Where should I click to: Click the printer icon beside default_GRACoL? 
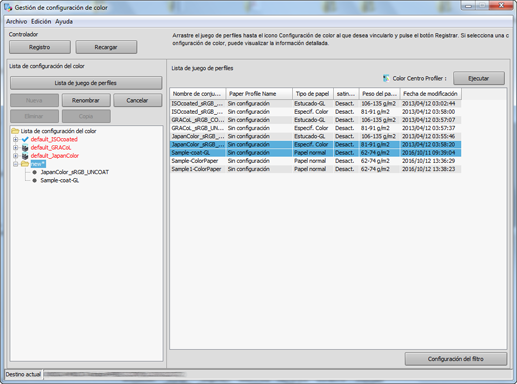click(x=25, y=148)
